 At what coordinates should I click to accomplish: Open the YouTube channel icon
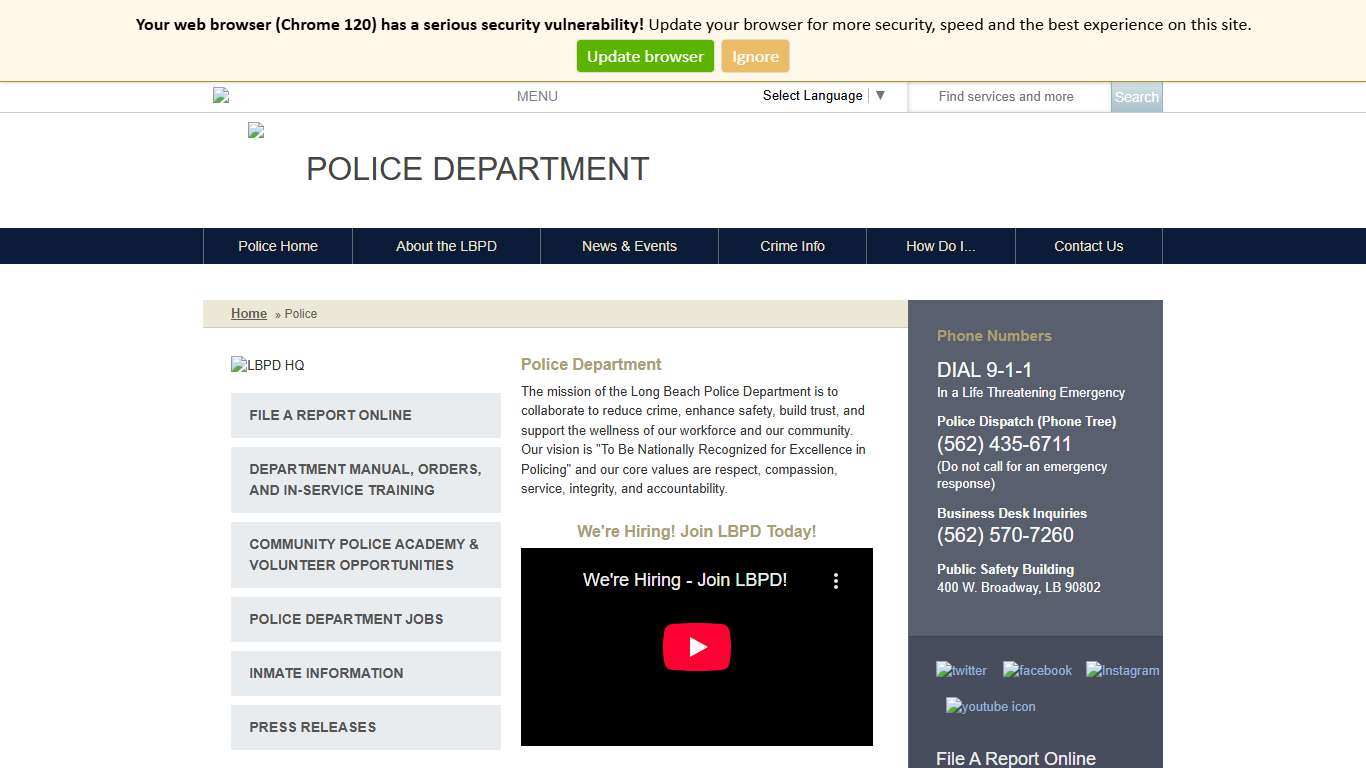pyautogui.click(x=990, y=706)
